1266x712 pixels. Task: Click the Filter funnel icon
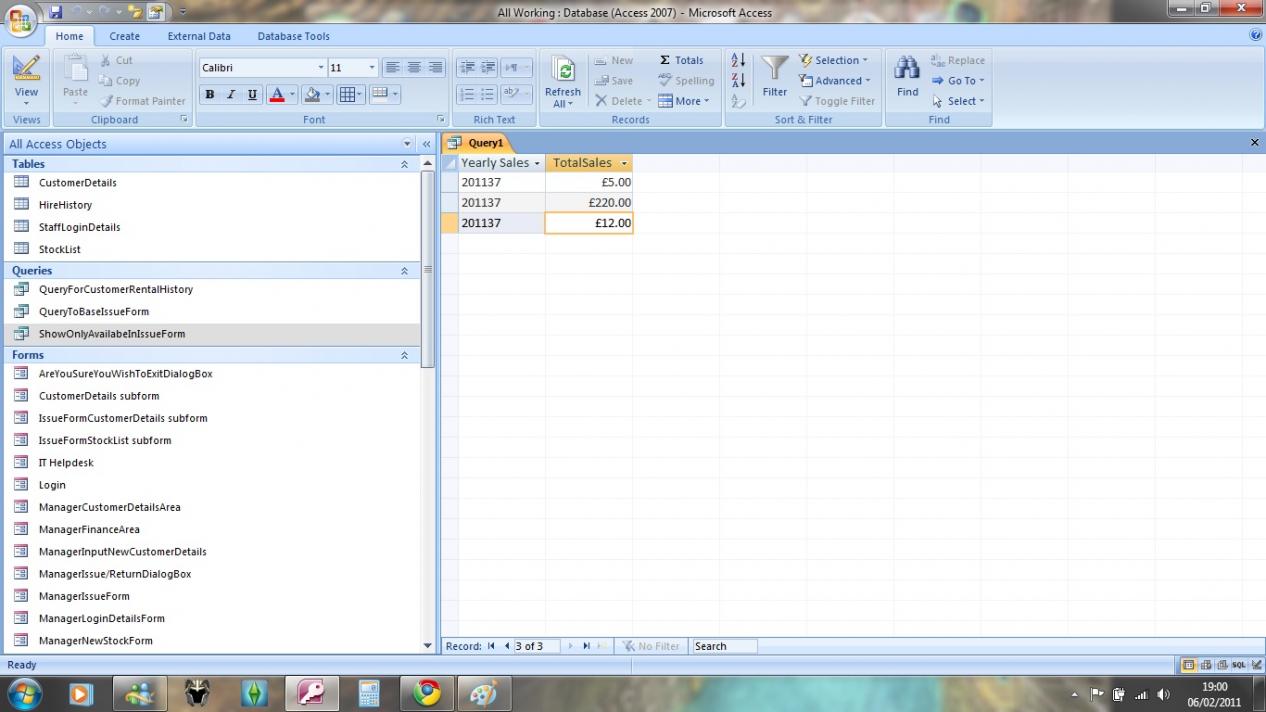pos(775,68)
